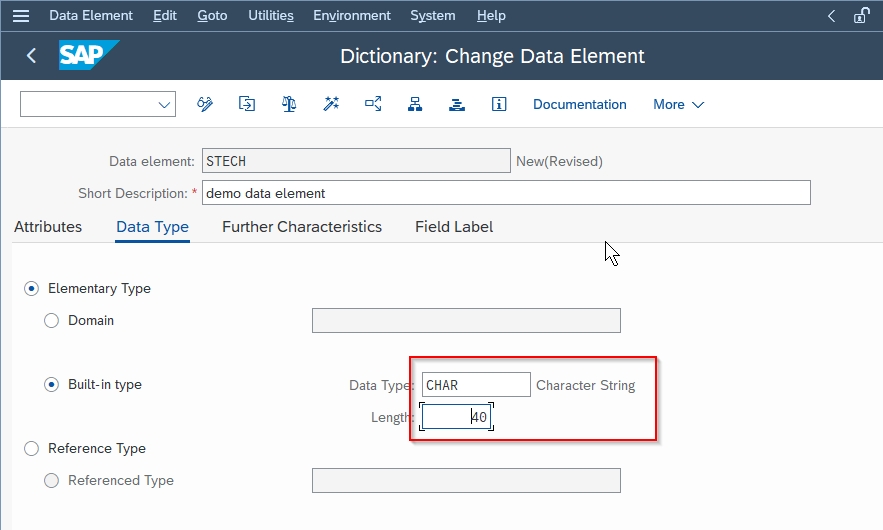Click the Where-Used List icon
Viewport: 883px width, 530px height.
(373, 104)
